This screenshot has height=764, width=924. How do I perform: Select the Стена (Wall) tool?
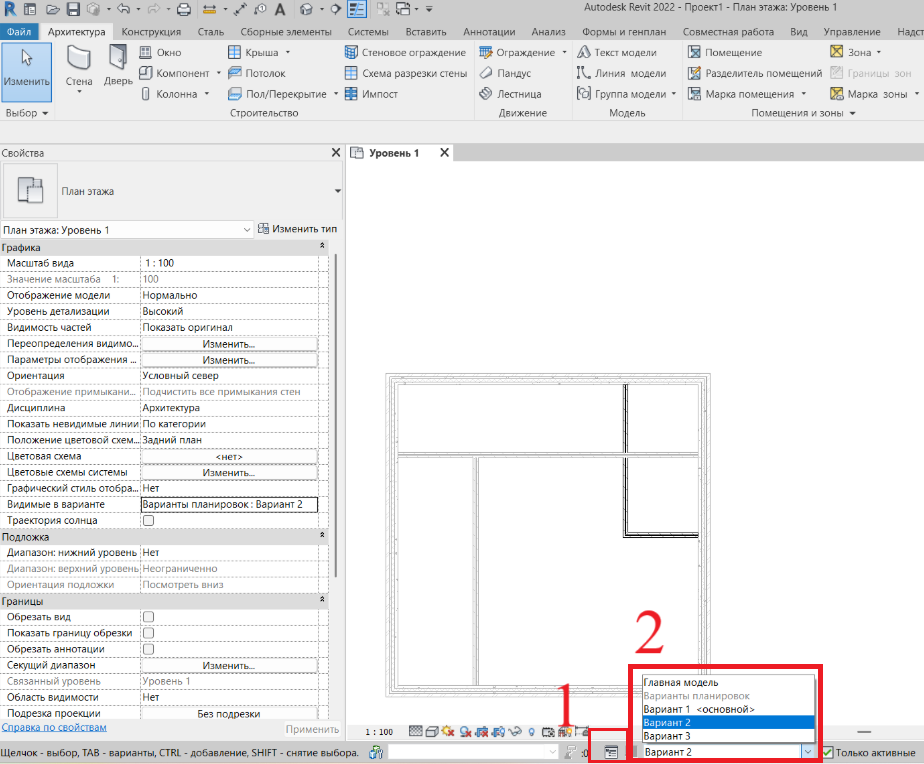point(79,70)
